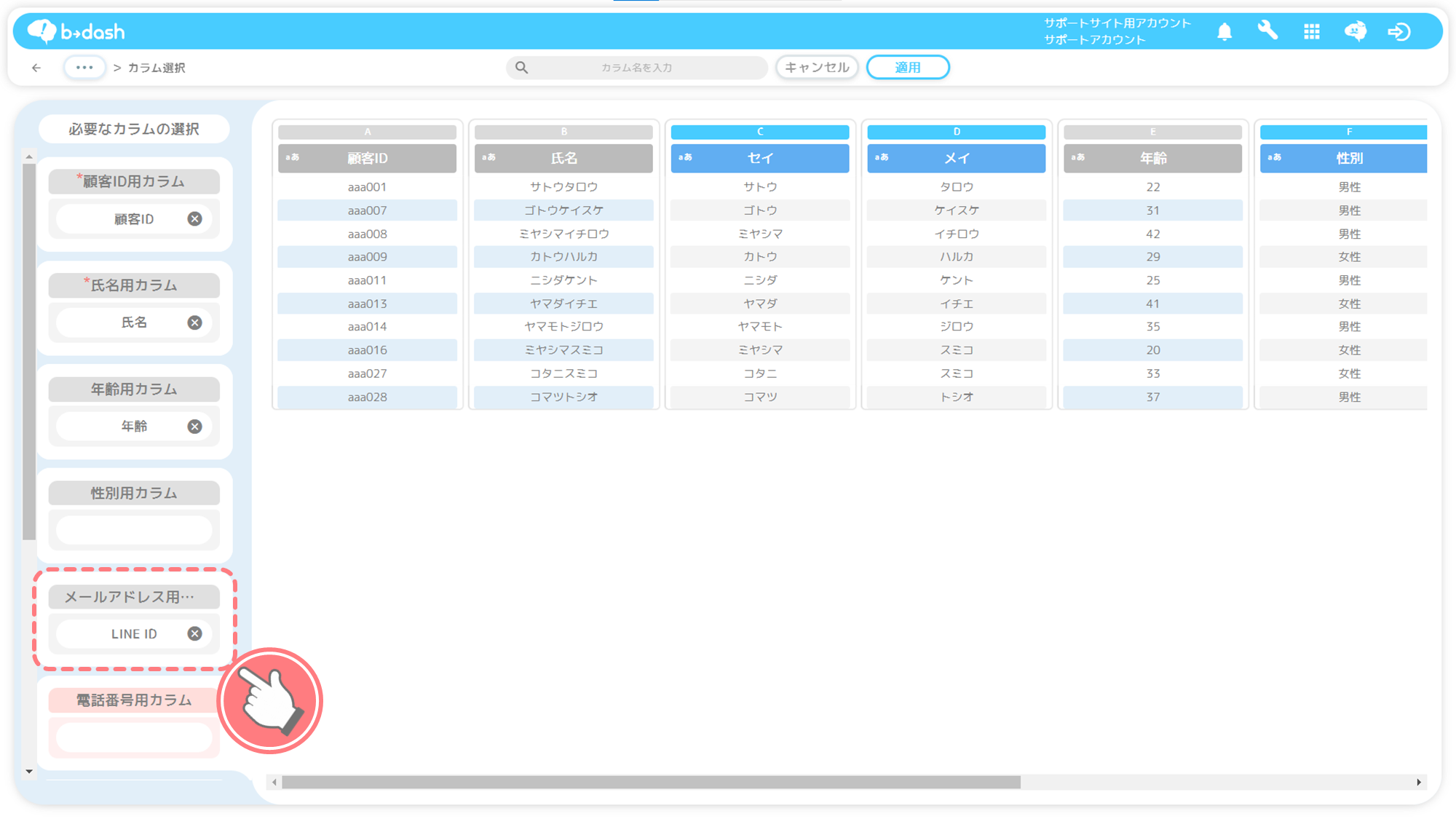Click the search magnifier icon
1456x819 pixels.
click(x=521, y=68)
